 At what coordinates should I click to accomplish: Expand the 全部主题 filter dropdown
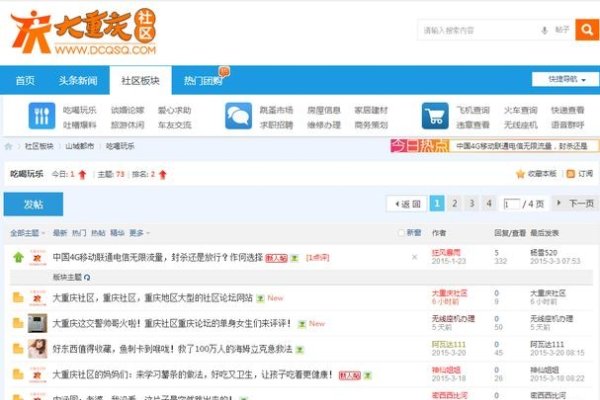pos(27,233)
